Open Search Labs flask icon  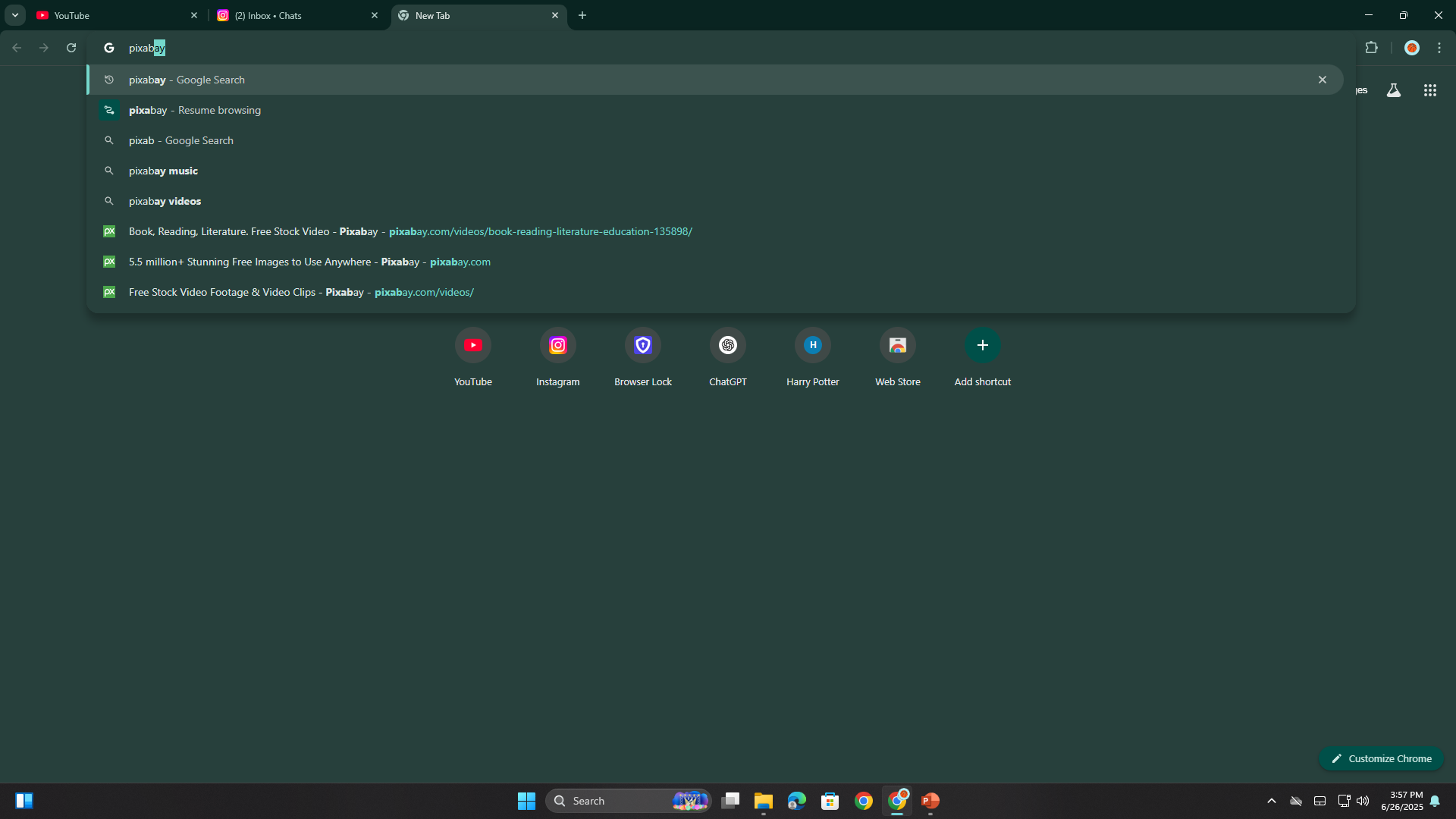pos(1393,90)
